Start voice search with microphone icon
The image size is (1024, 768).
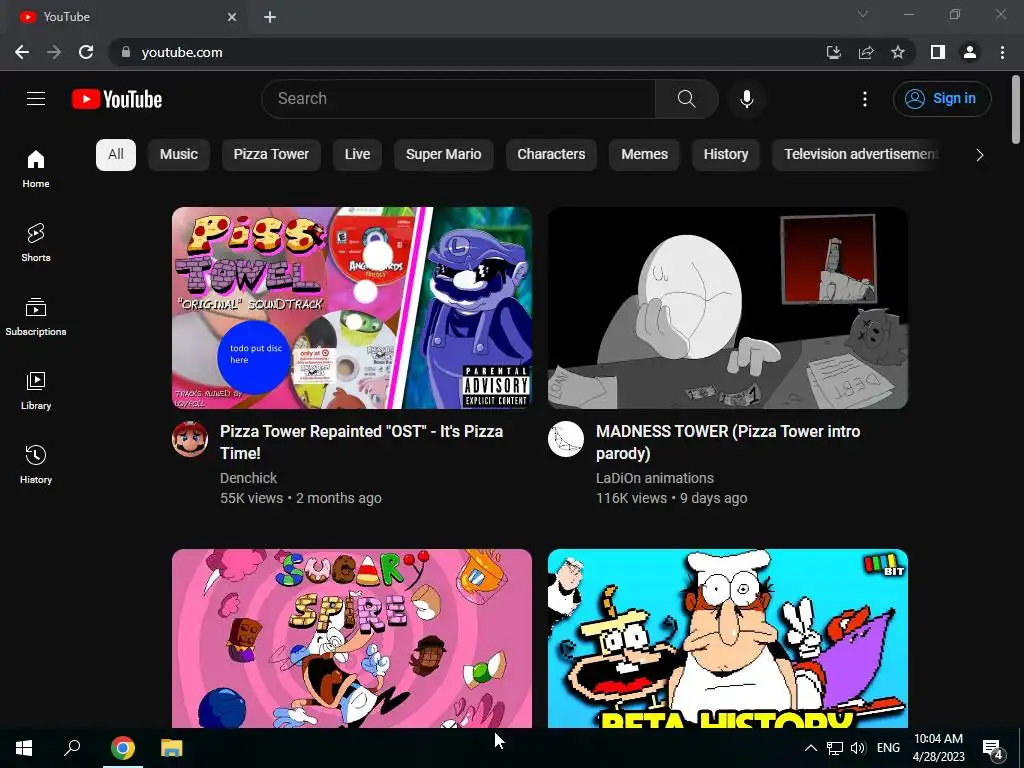pyautogui.click(x=746, y=99)
